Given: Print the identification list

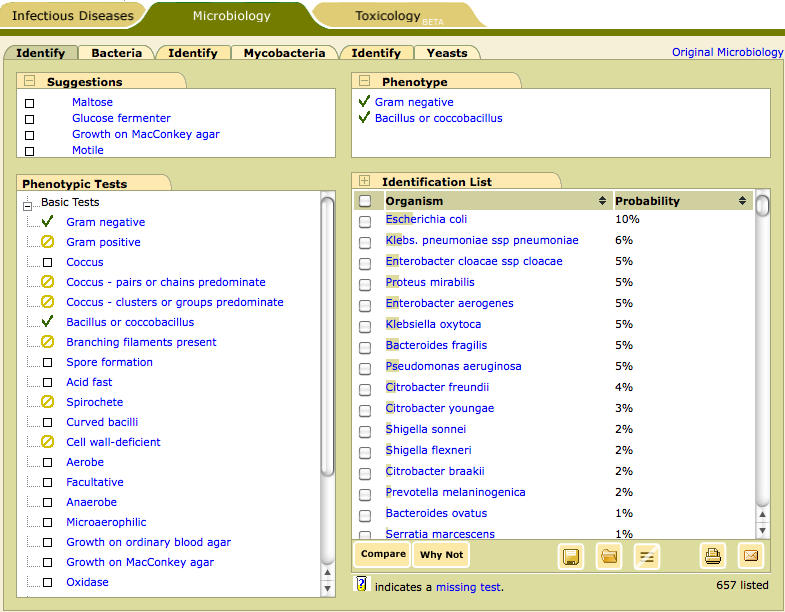Looking at the screenshot, I should pyautogui.click(x=713, y=555).
